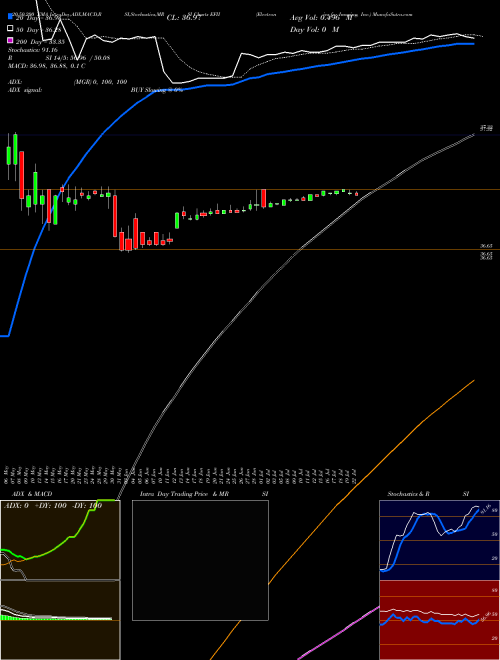The width and height of the screenshot is (500, 660).
Task: Click the dark red RSI chart panel
Action: (x=439, y=620)
